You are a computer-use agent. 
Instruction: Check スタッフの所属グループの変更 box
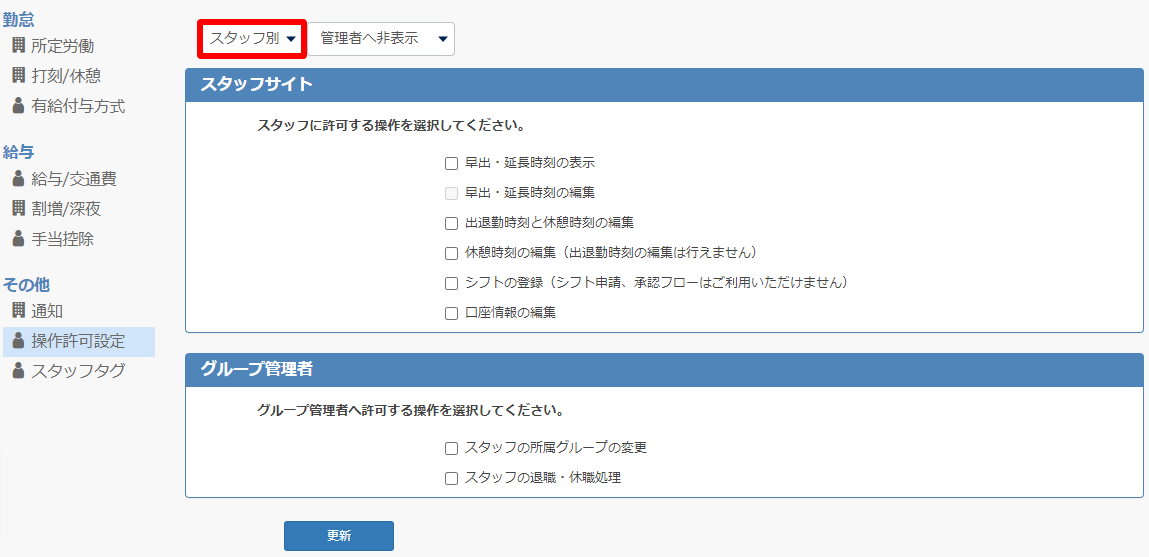[x=451, y=448]
